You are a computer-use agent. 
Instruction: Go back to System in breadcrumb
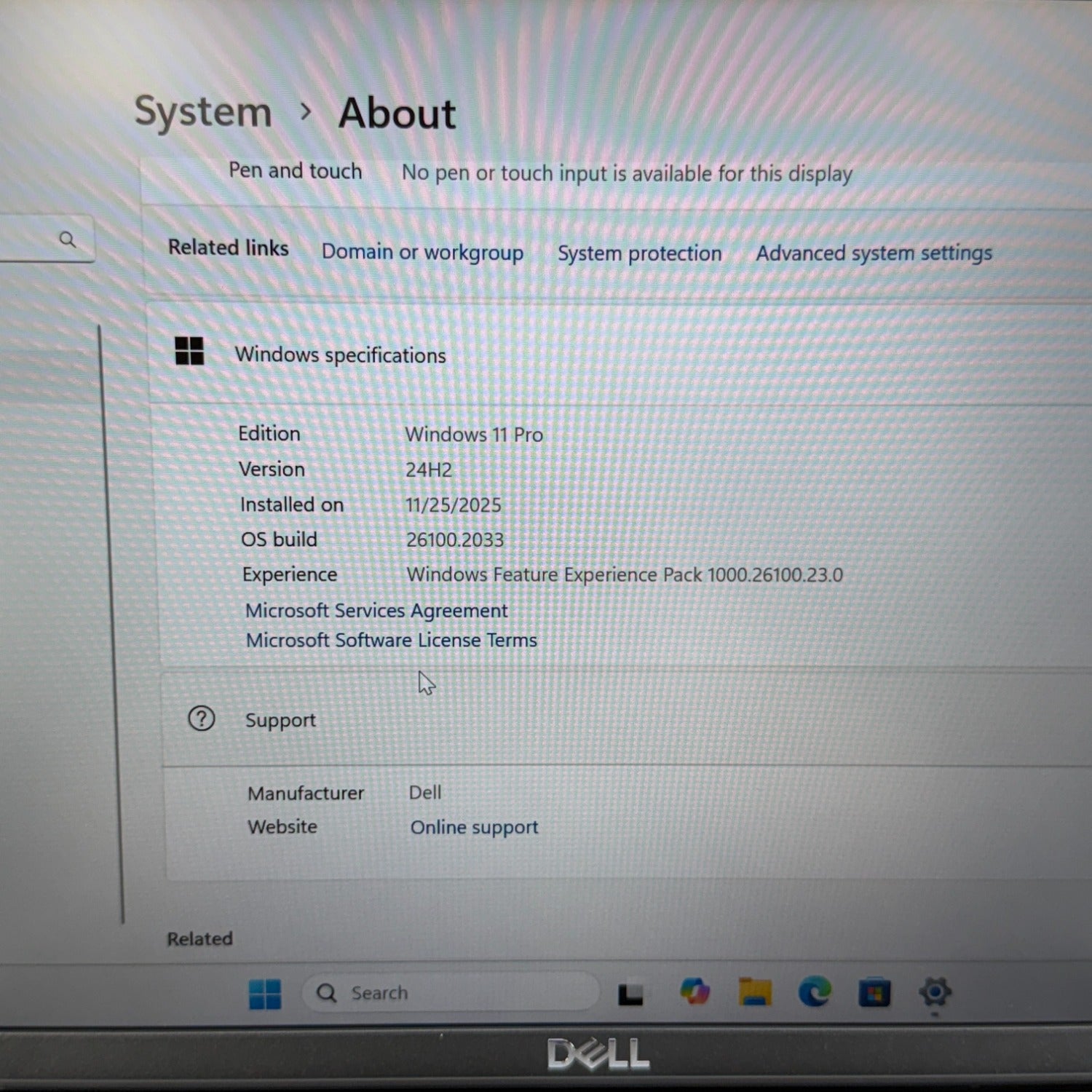203,112
